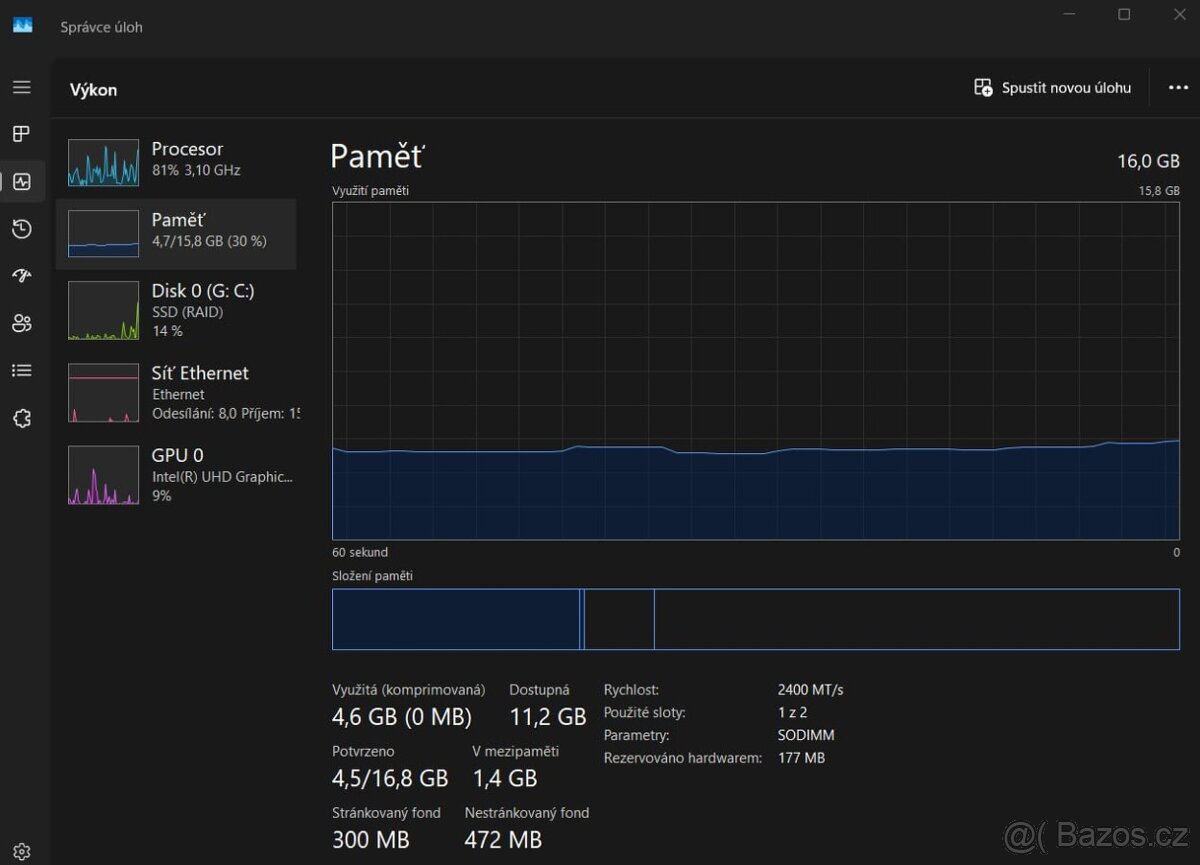This screenshot has width=1200, height=865.
Task: Click the memory composition bar
Action: (755, 619)
